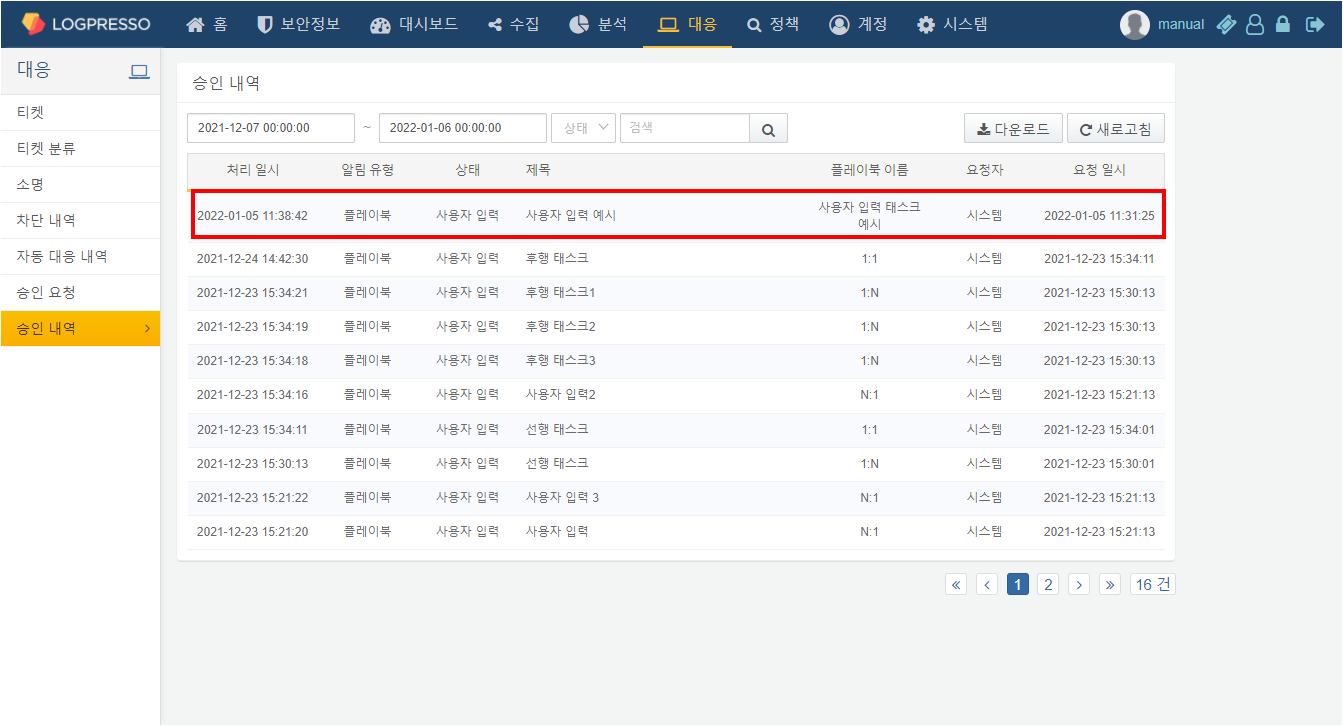Select 승인 내역 in the sidebar
The height and width of the screenshot is (726, 1343).
(x=80, y=328)
